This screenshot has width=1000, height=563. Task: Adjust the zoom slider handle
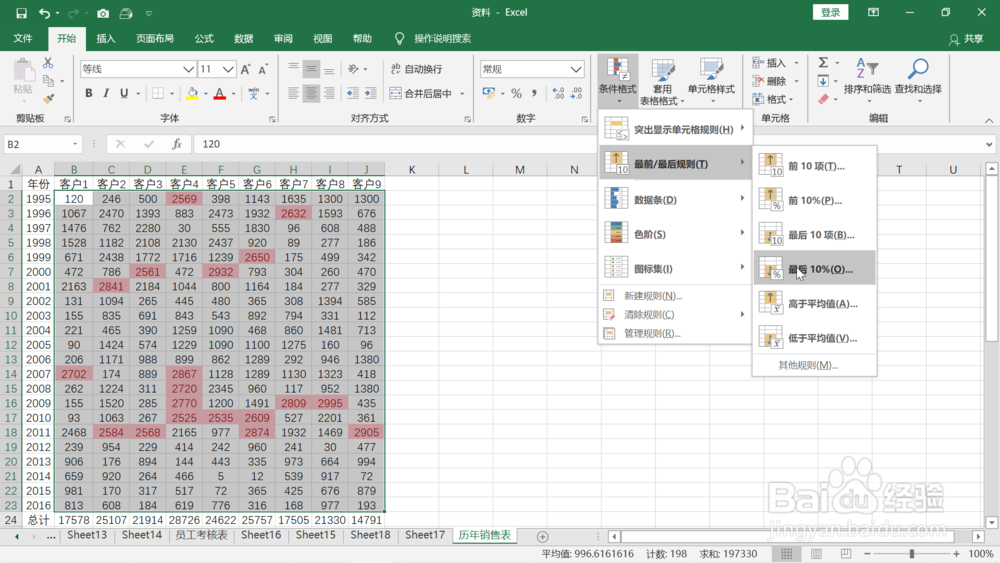[x=911, y=553]
